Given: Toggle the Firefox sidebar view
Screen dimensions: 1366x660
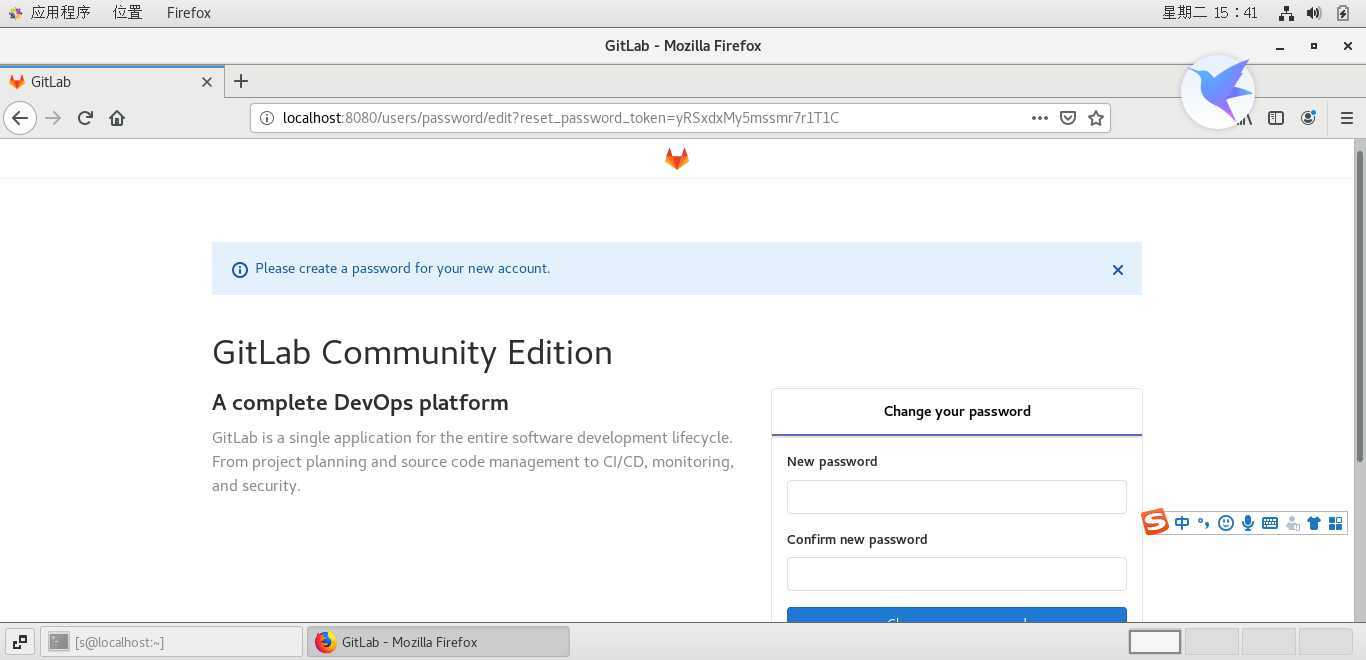Looking at the screenshot, I should (1276, 118).
